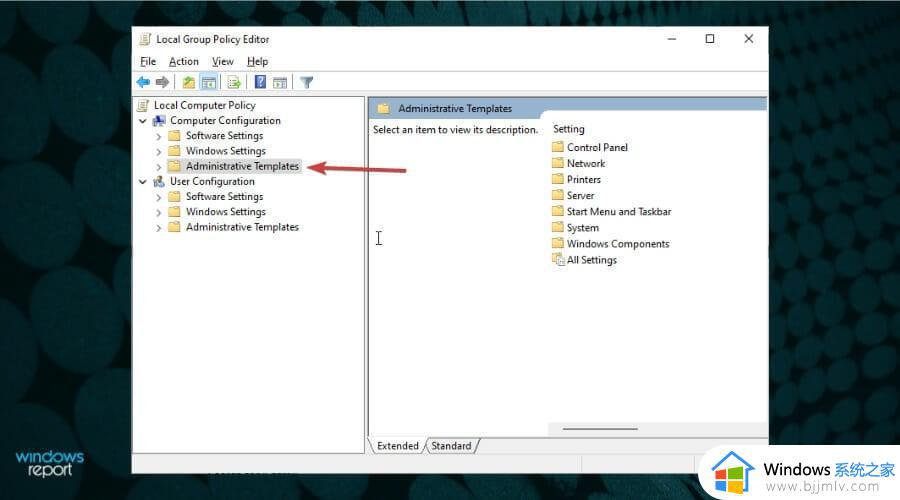This screenshot has height=500, width=900.
Task: Select Administrative Templates under User Configuration
Action: [x=242, y=227]
